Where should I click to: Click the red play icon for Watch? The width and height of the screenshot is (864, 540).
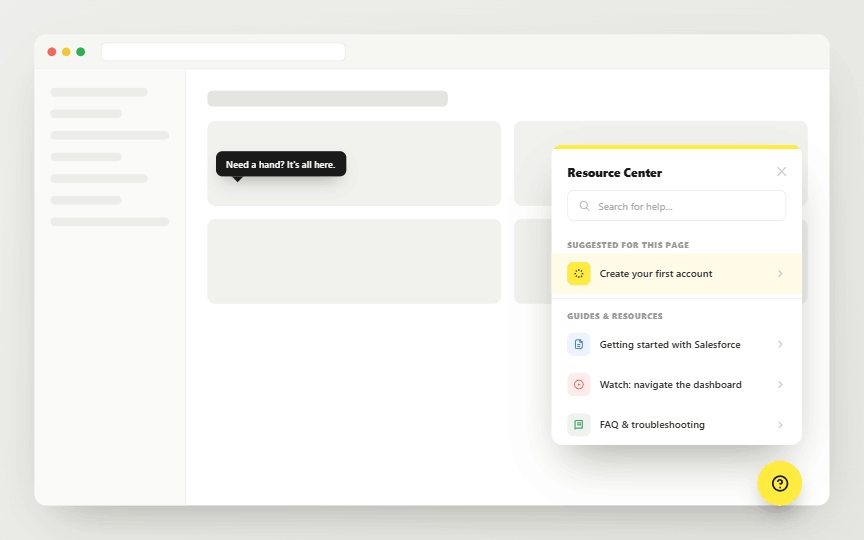[x=579, y=385]
